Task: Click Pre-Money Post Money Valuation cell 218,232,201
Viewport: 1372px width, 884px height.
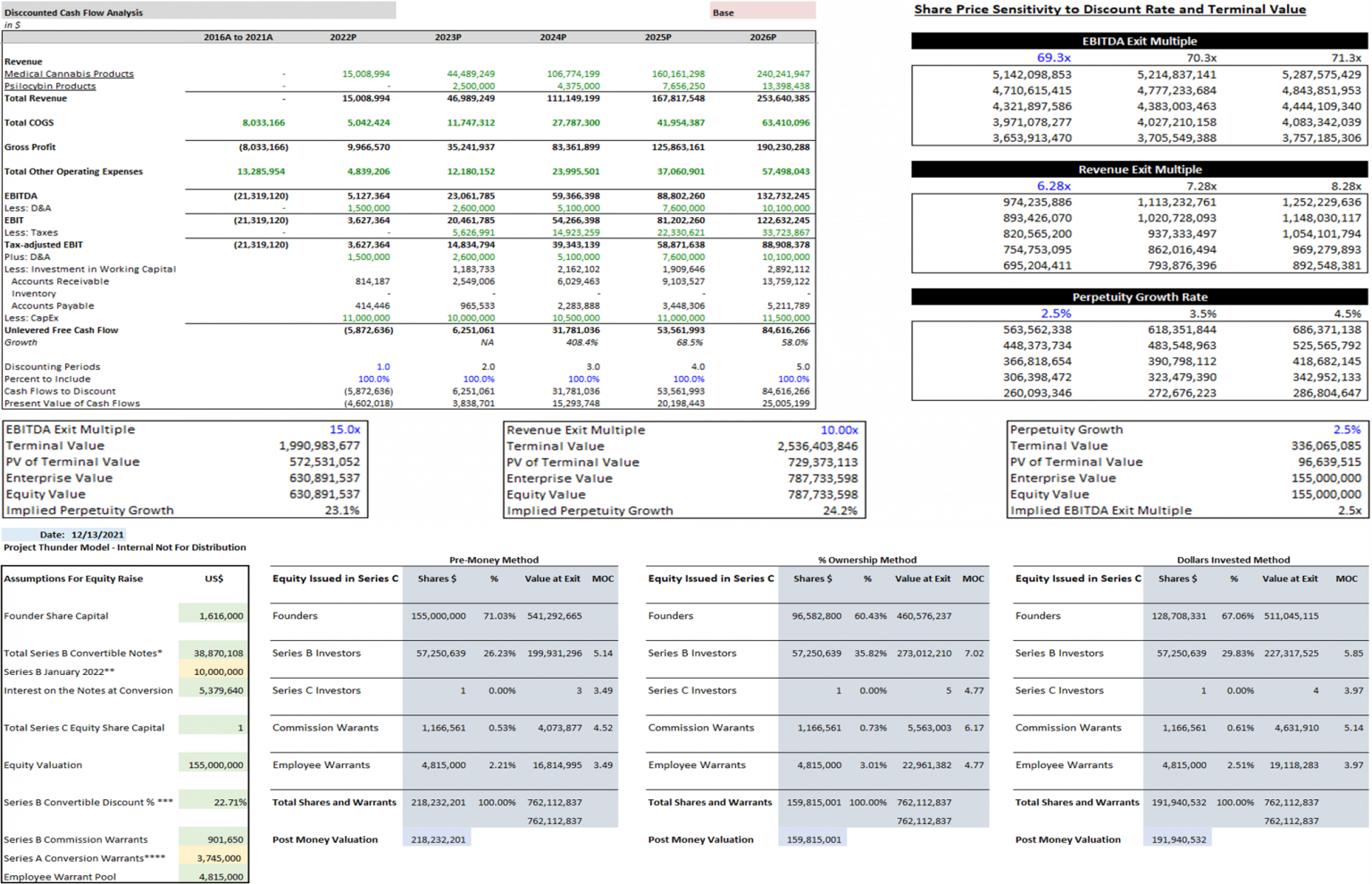Action: [x=438, y=840]
